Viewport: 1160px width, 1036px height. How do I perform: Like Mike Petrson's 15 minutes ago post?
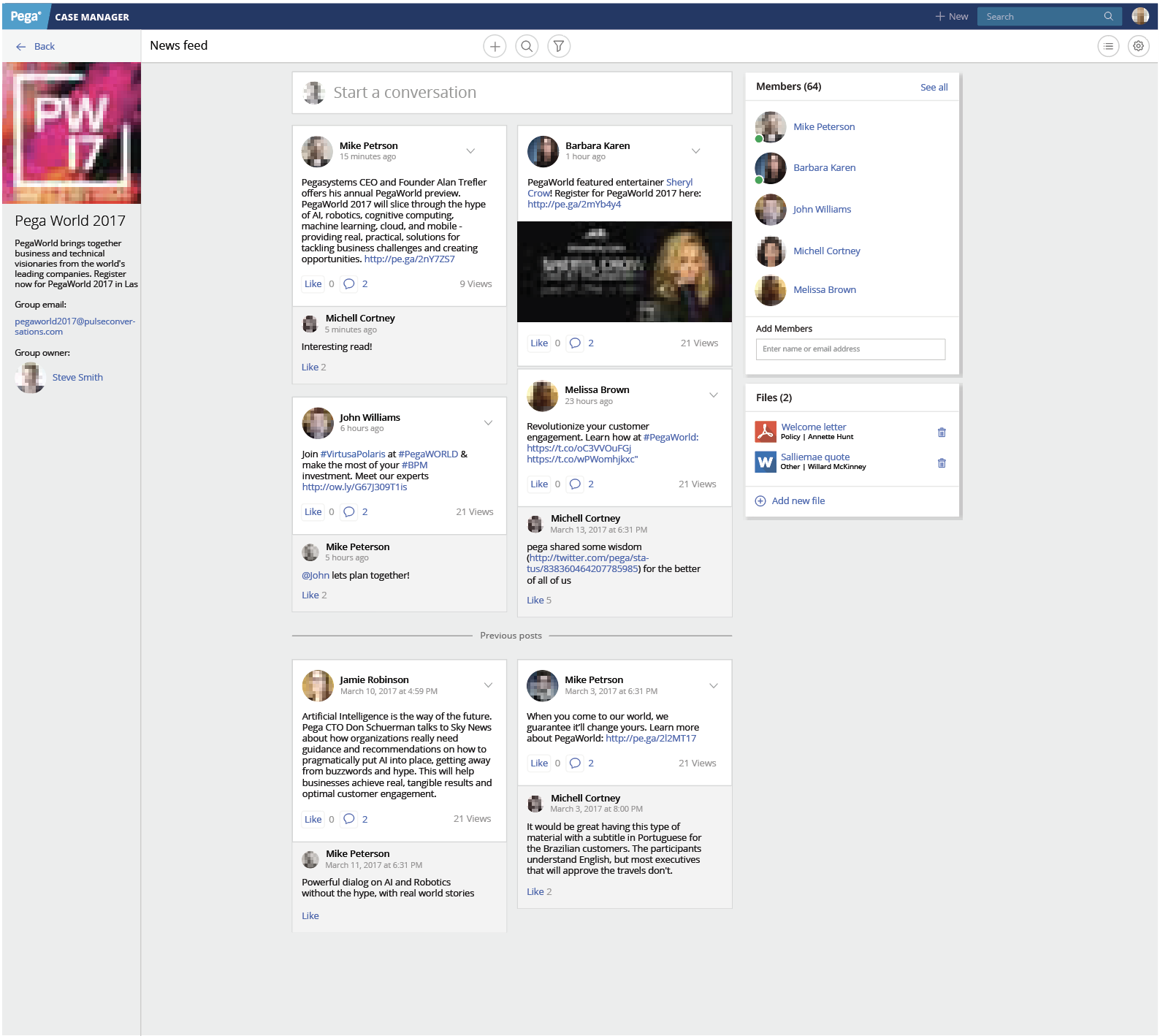click(x=313, y=284)
